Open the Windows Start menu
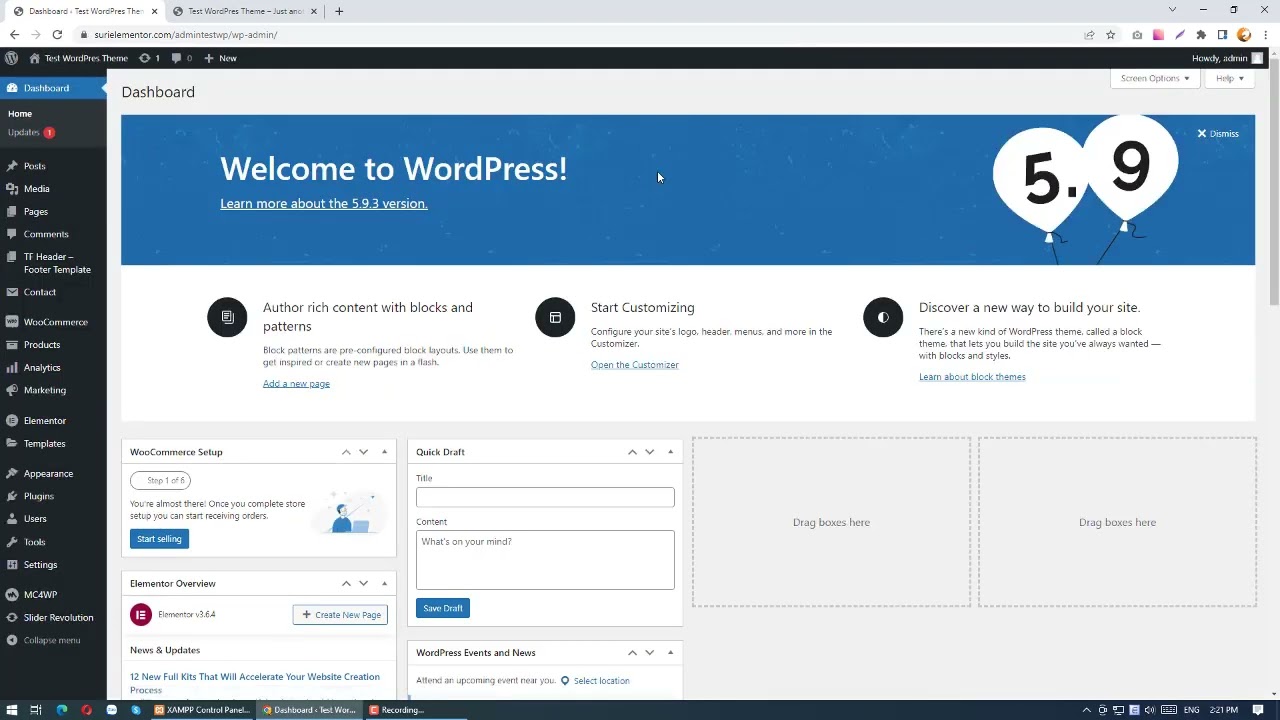This screenshot has height=720, width=1280. click(x=12, y=710)
